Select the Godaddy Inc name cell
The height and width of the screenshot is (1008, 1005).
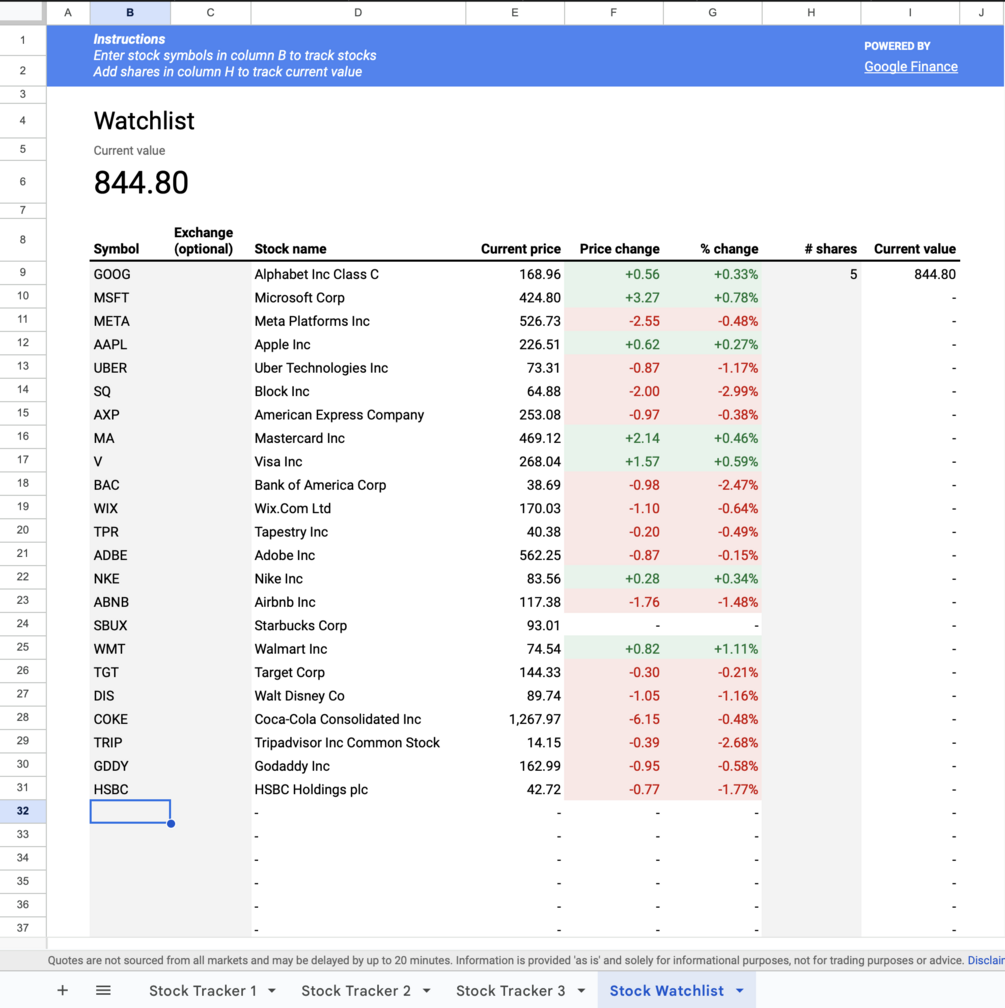click(x=358, y=766)
